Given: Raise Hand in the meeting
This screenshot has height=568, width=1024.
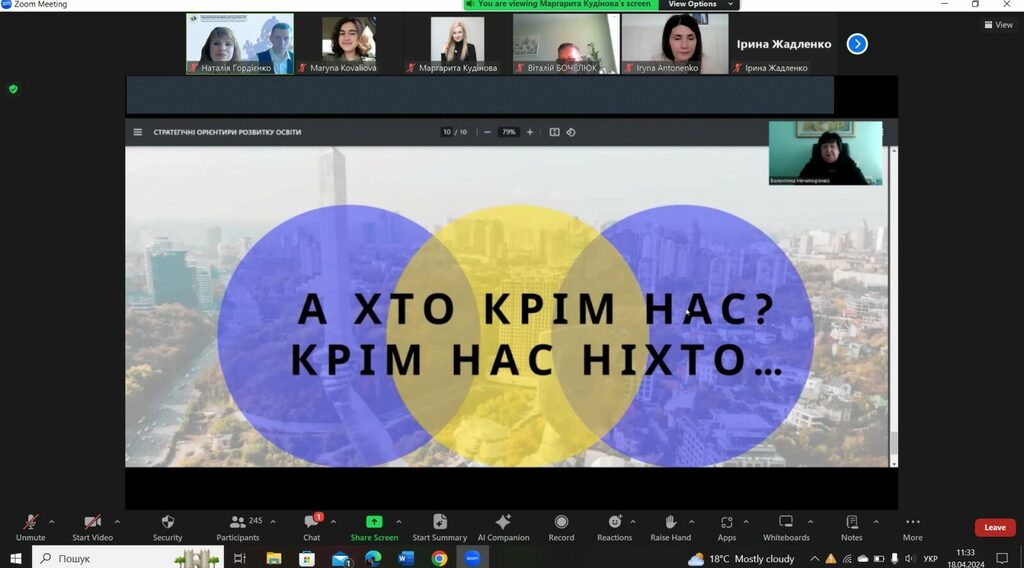Looking at the screenshot, I should [x=670, y=522].
